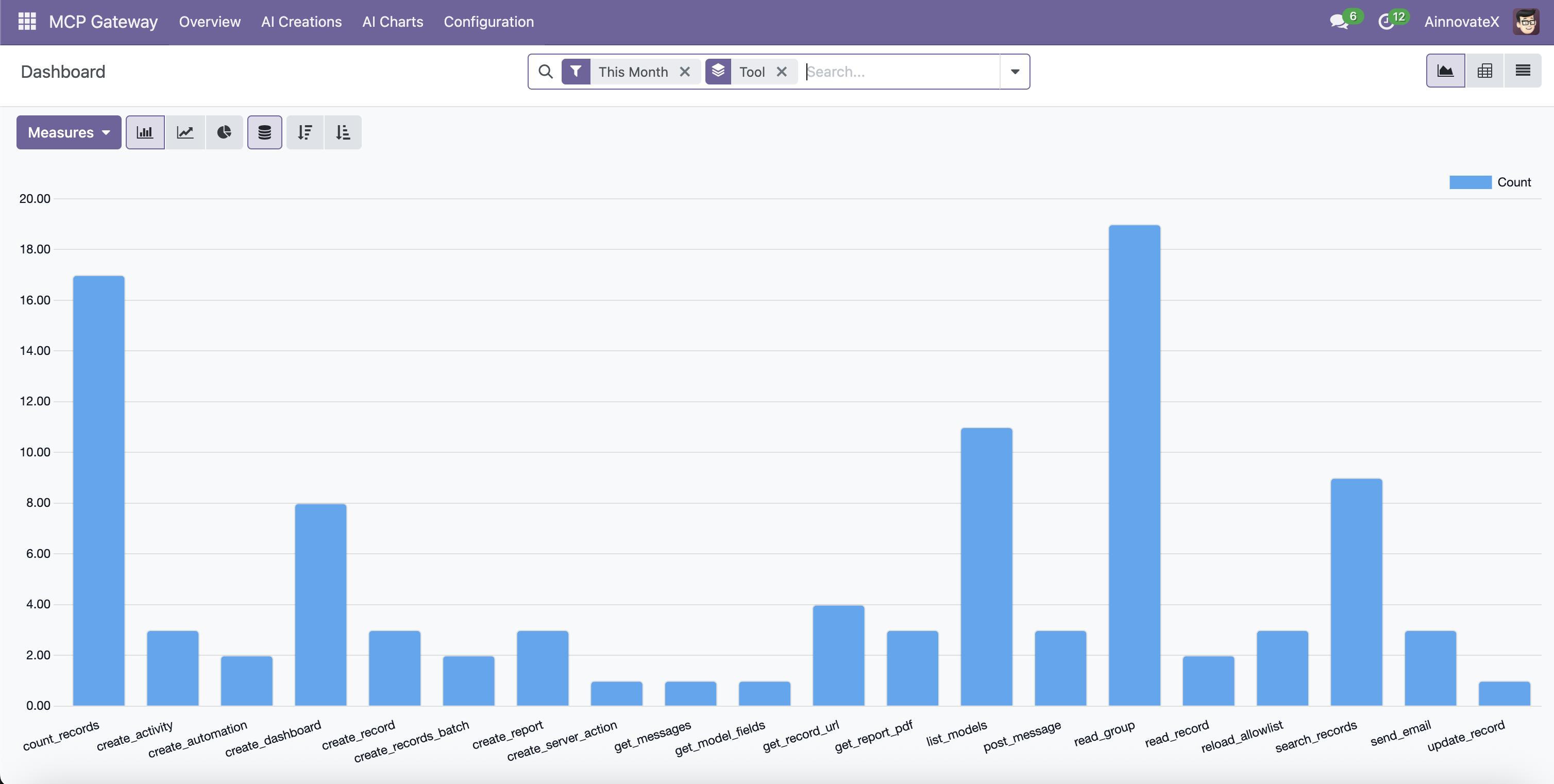Screen dimensions: 1554x784
Task: Toggle the Count legend series
Action: point(1491,181)
